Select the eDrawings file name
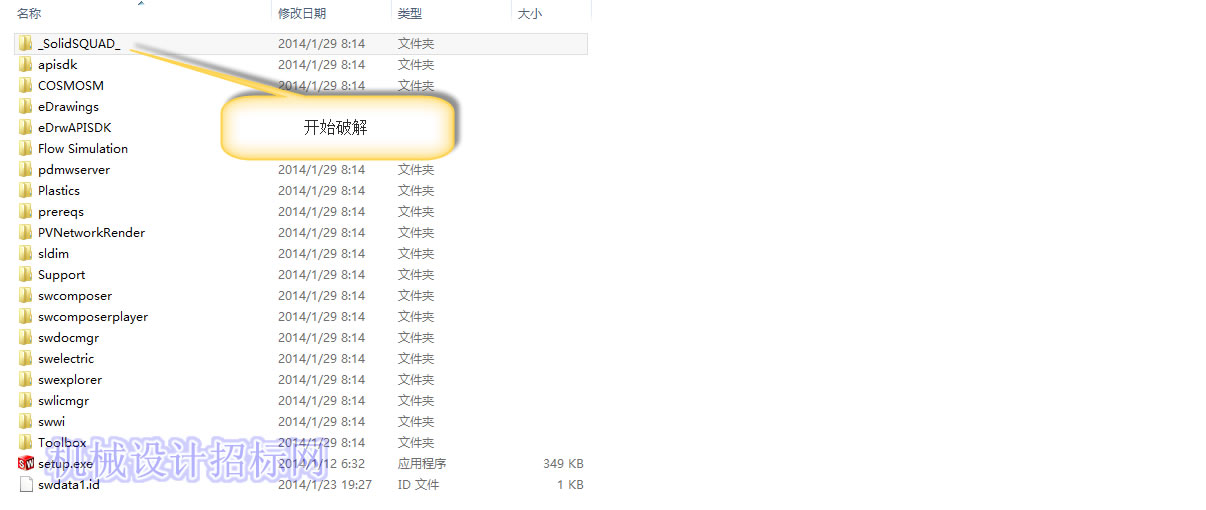Viewport: 1206px width, 510px height. pos(68,107)
